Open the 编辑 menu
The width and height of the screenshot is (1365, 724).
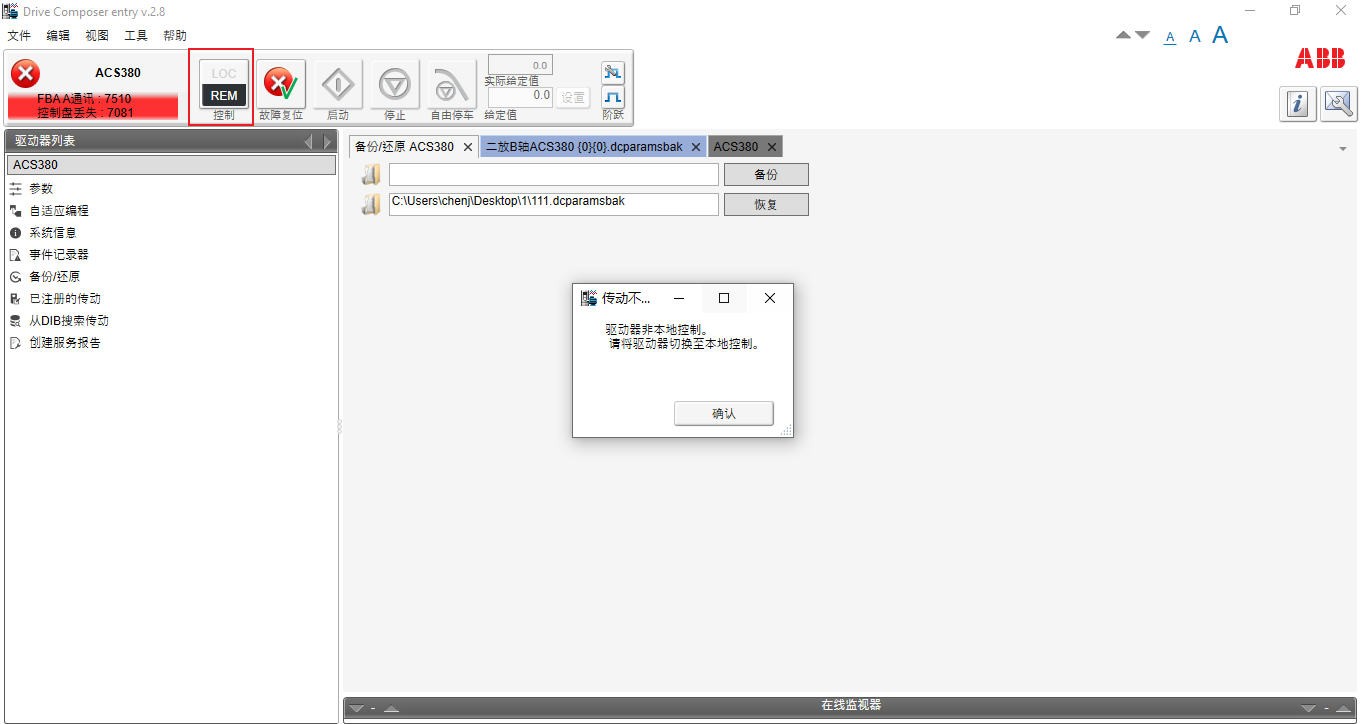pyautogui.click(x=58, y=35)
